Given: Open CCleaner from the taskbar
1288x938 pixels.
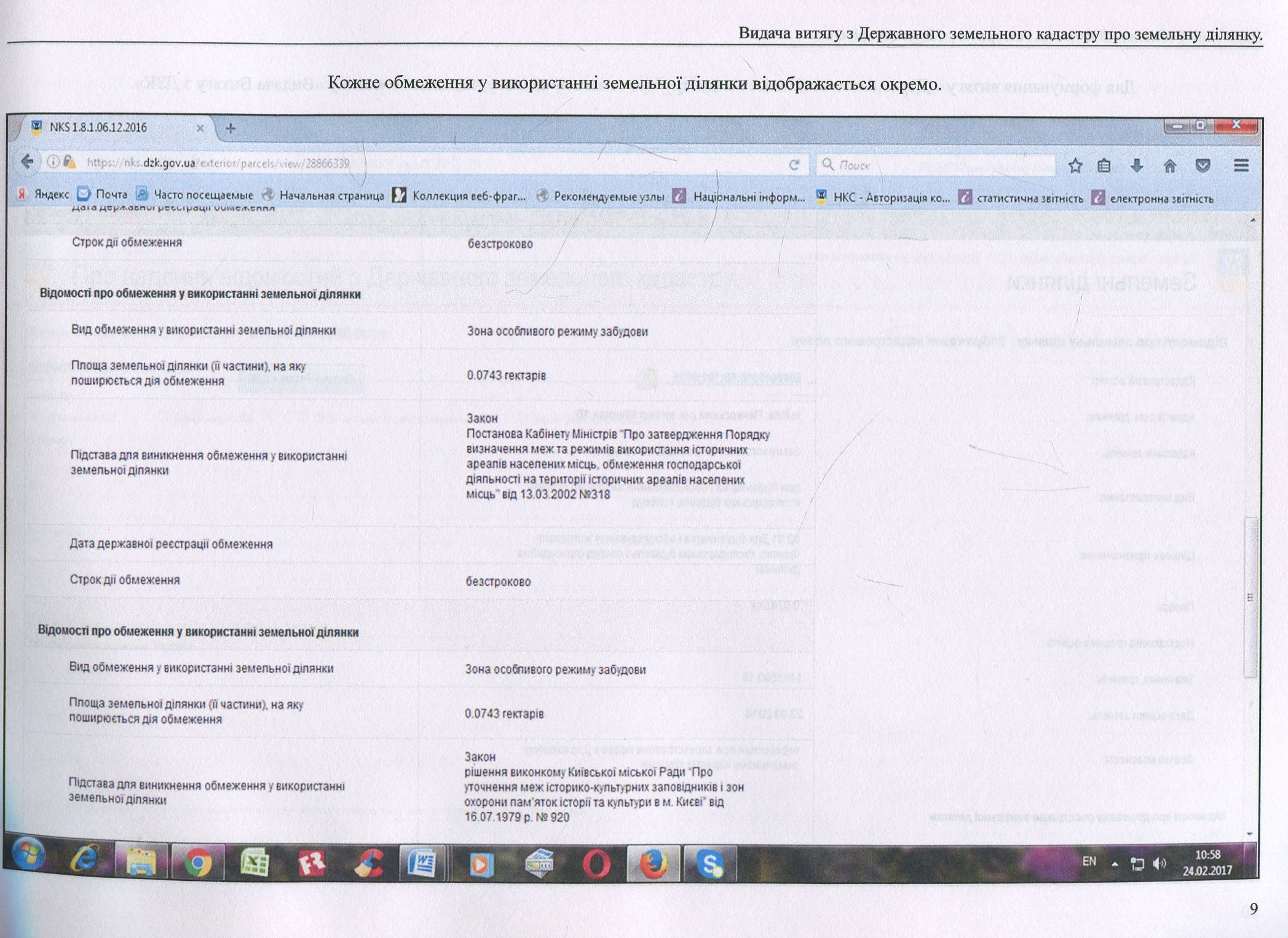Looking at the screenshot, I should (368, 864).
